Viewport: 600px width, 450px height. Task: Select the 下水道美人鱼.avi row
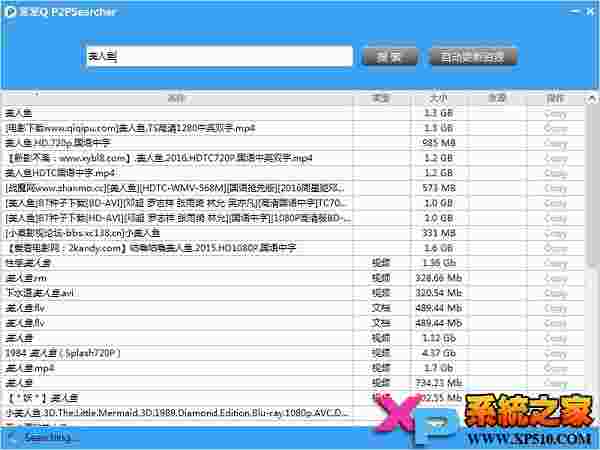pos(293,293)
